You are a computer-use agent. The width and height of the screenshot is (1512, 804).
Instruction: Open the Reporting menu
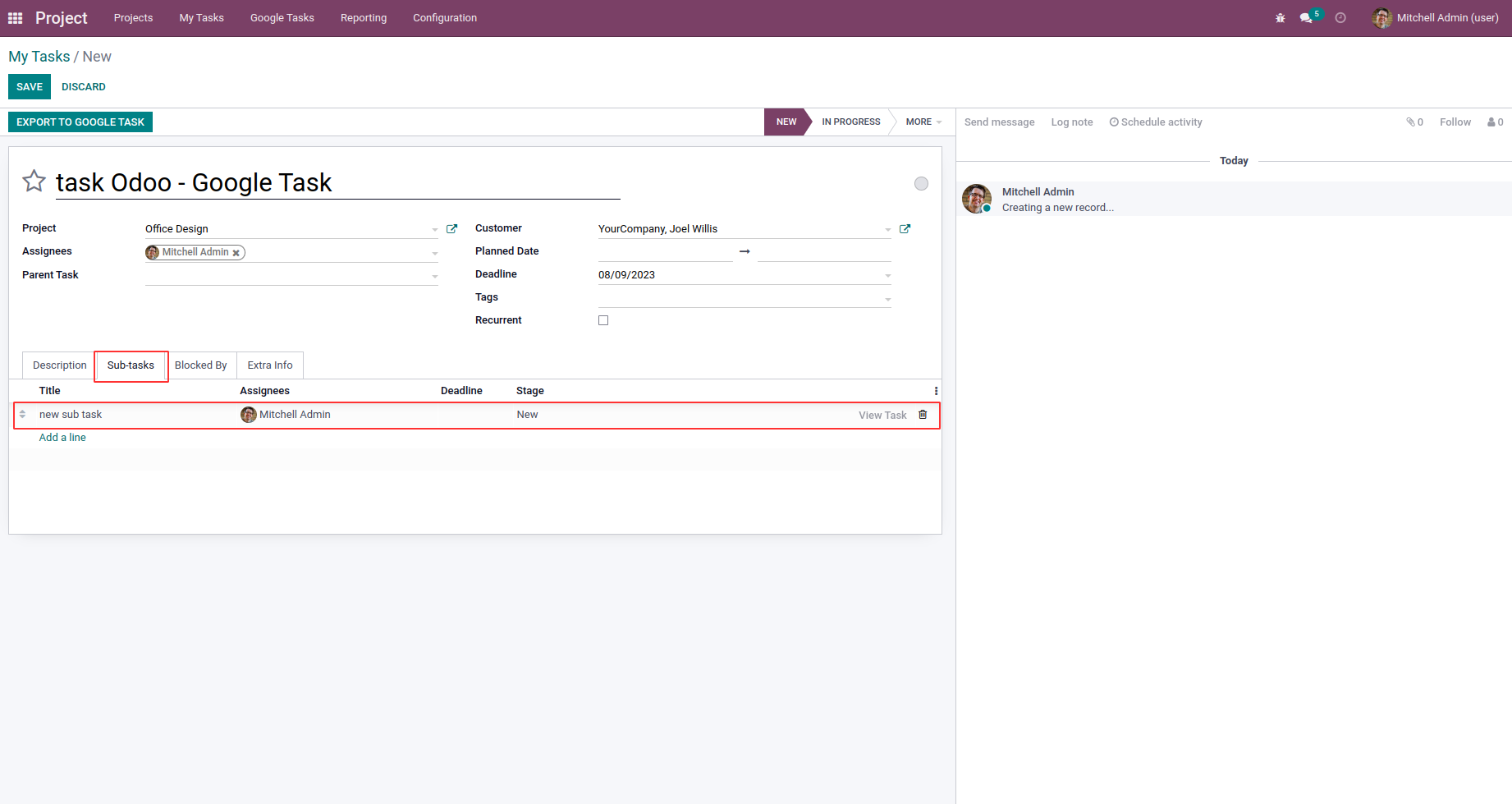364,18
